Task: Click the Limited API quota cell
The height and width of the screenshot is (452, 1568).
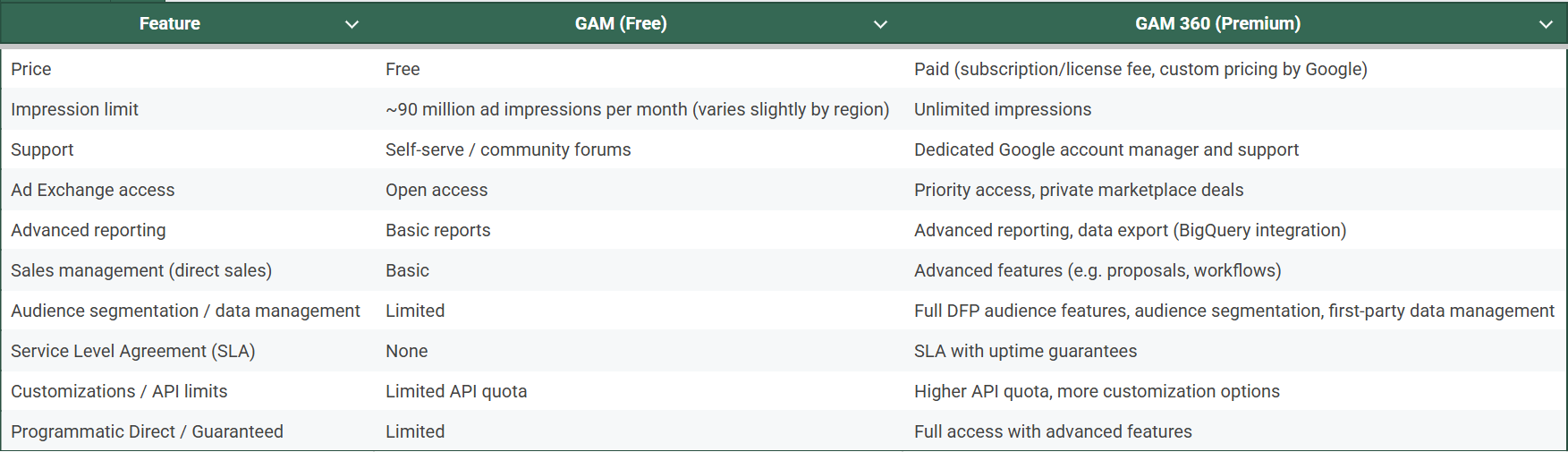Action: pos(456,391)
